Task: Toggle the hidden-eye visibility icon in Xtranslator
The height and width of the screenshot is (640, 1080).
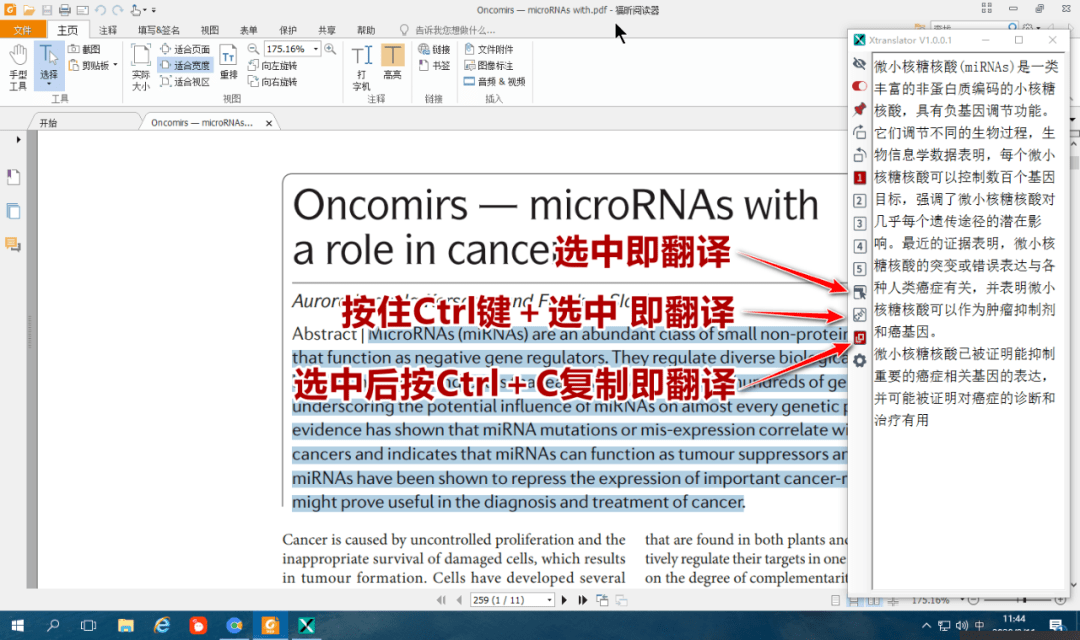Action: tap(859, 63)
